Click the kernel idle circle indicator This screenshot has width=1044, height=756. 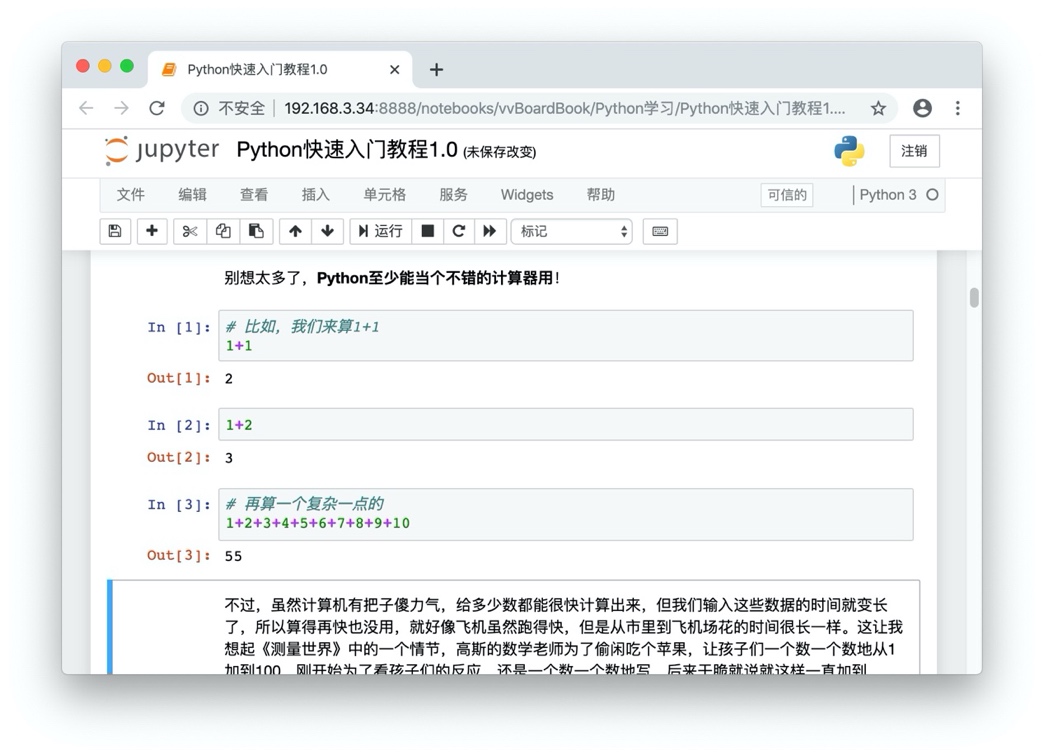click(x=932, y=195)
